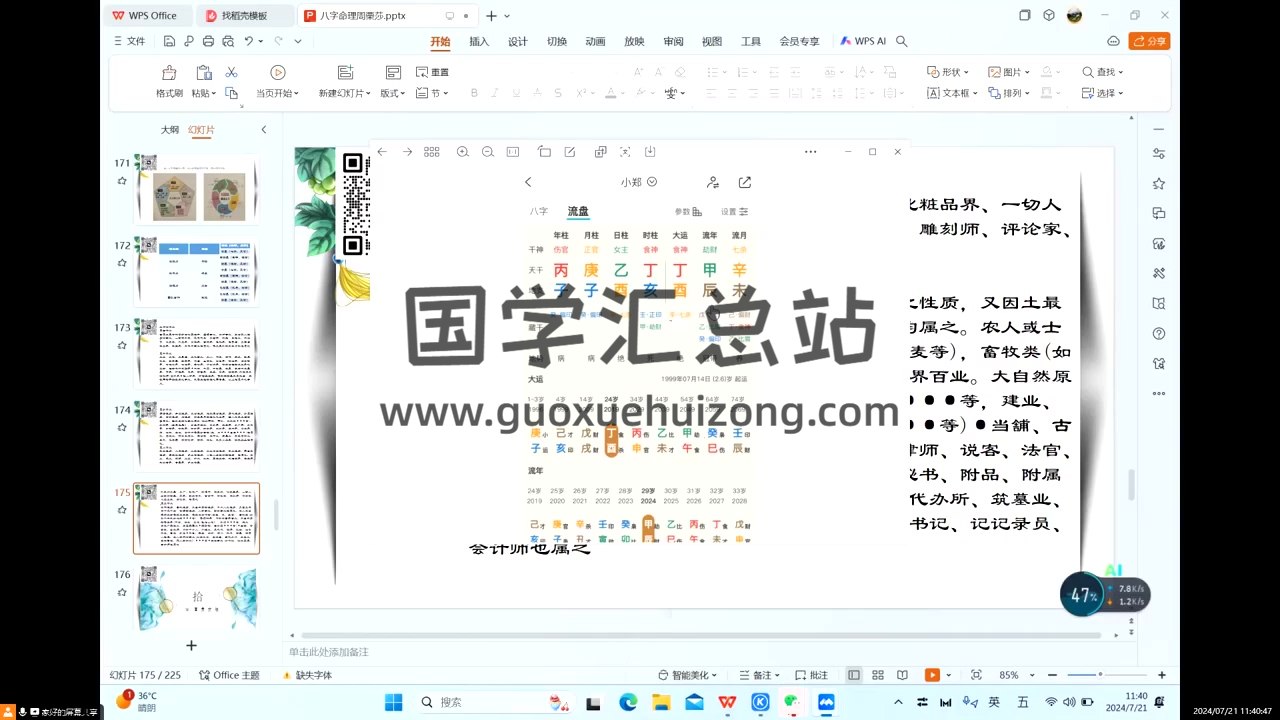Click the share icon beside 小郑
This screenshot has height=720, width=1280.
pos(745,182)
